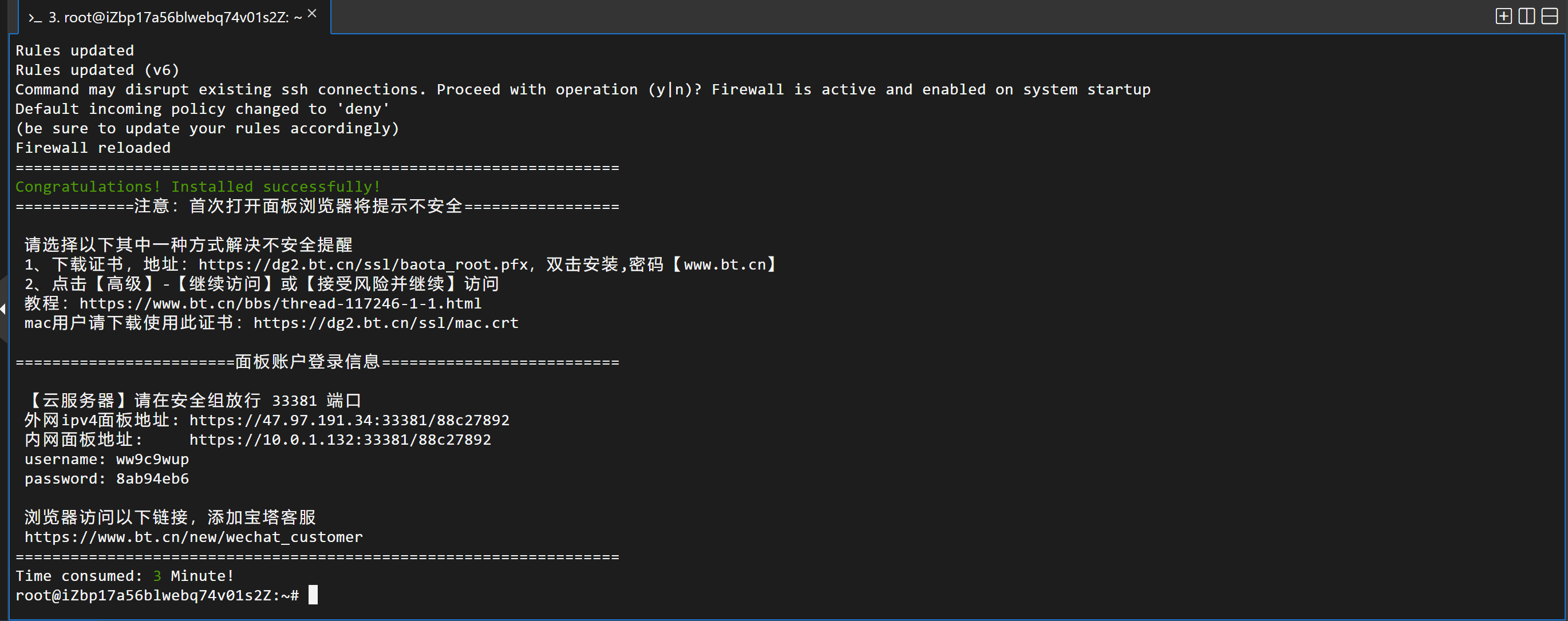This screenshot has height=621, width=1568.
Task: Click the cursor at the shell prompt
Action: point(313,595)
